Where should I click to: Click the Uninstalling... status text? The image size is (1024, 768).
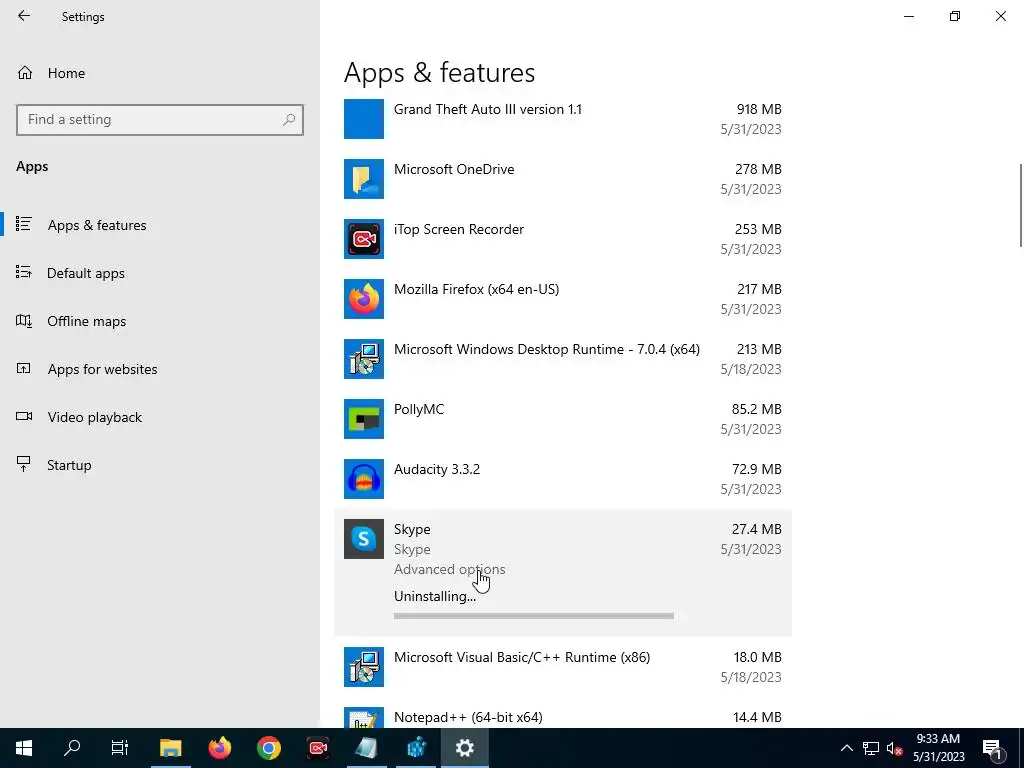[x=435, y=596]
